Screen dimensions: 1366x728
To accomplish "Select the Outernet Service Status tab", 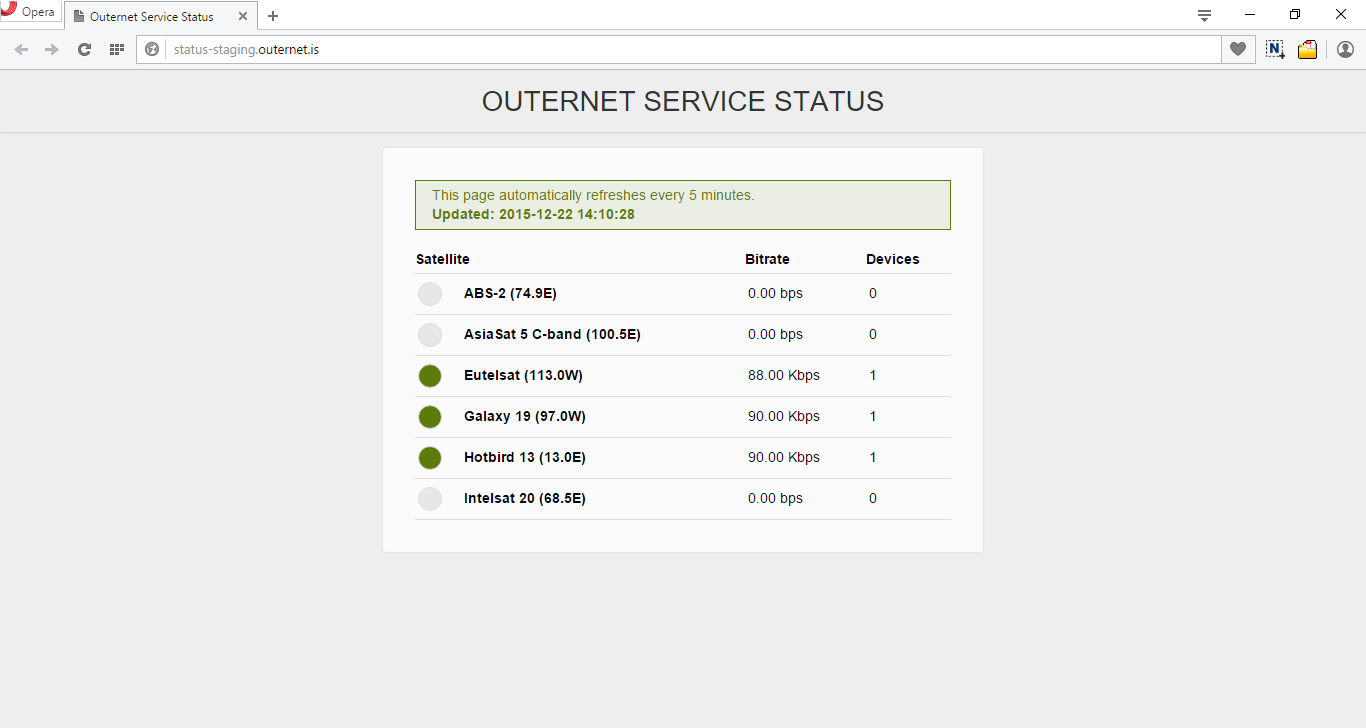I will 160,16.
